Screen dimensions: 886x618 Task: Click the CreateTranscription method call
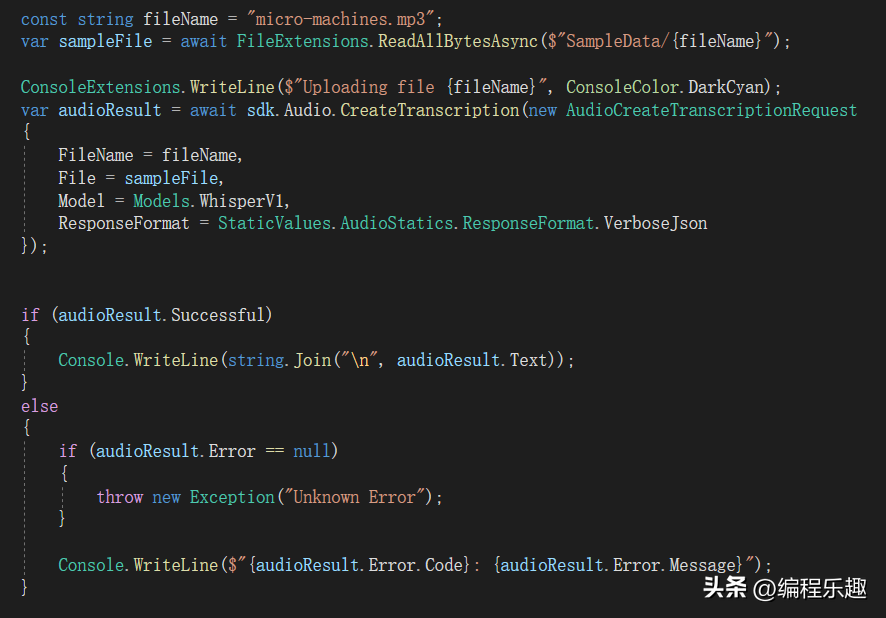coord(429,110)
